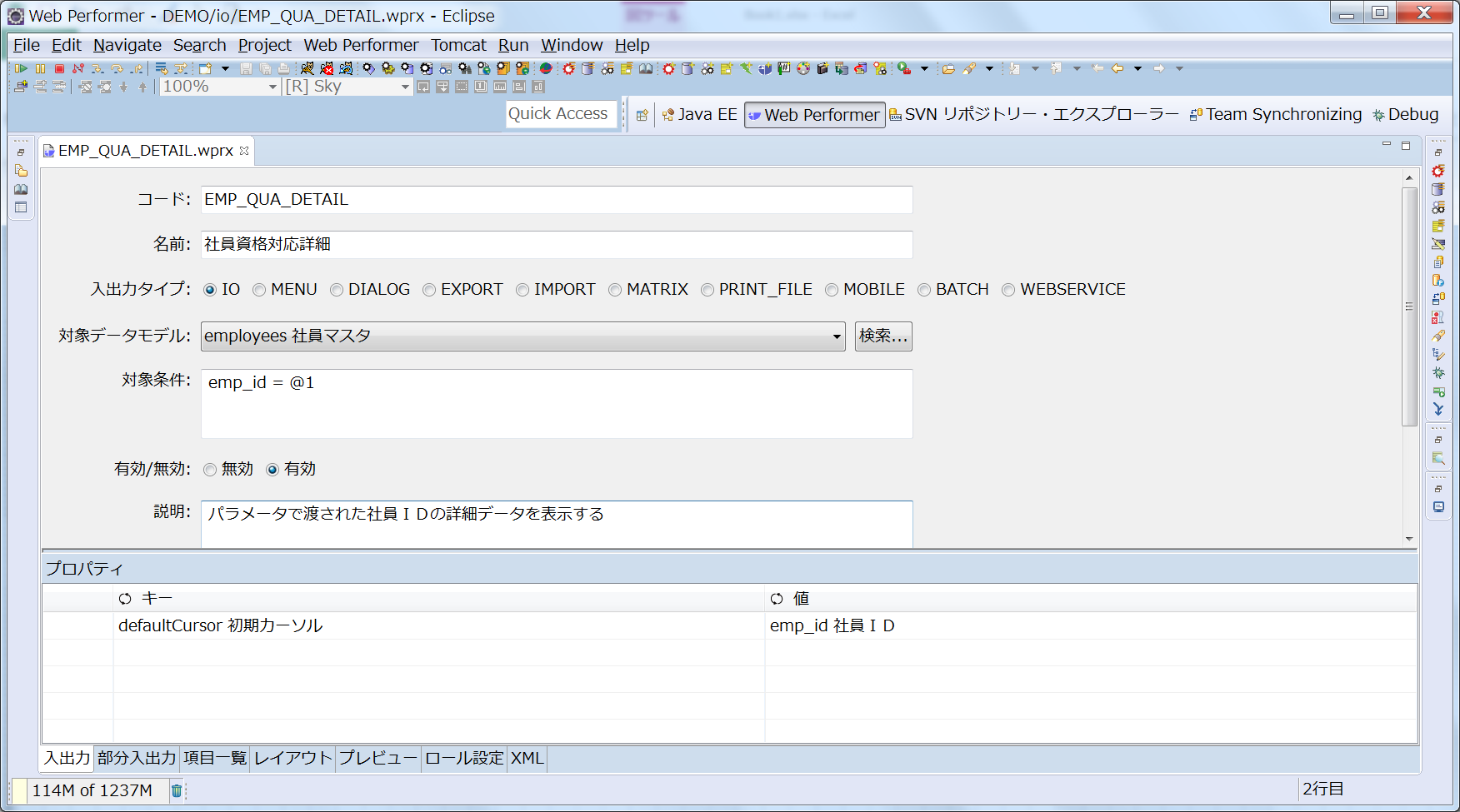1460x812 pixels.
Task: Open the 100% zoom dropdown
Action: [x=272, y=87]
